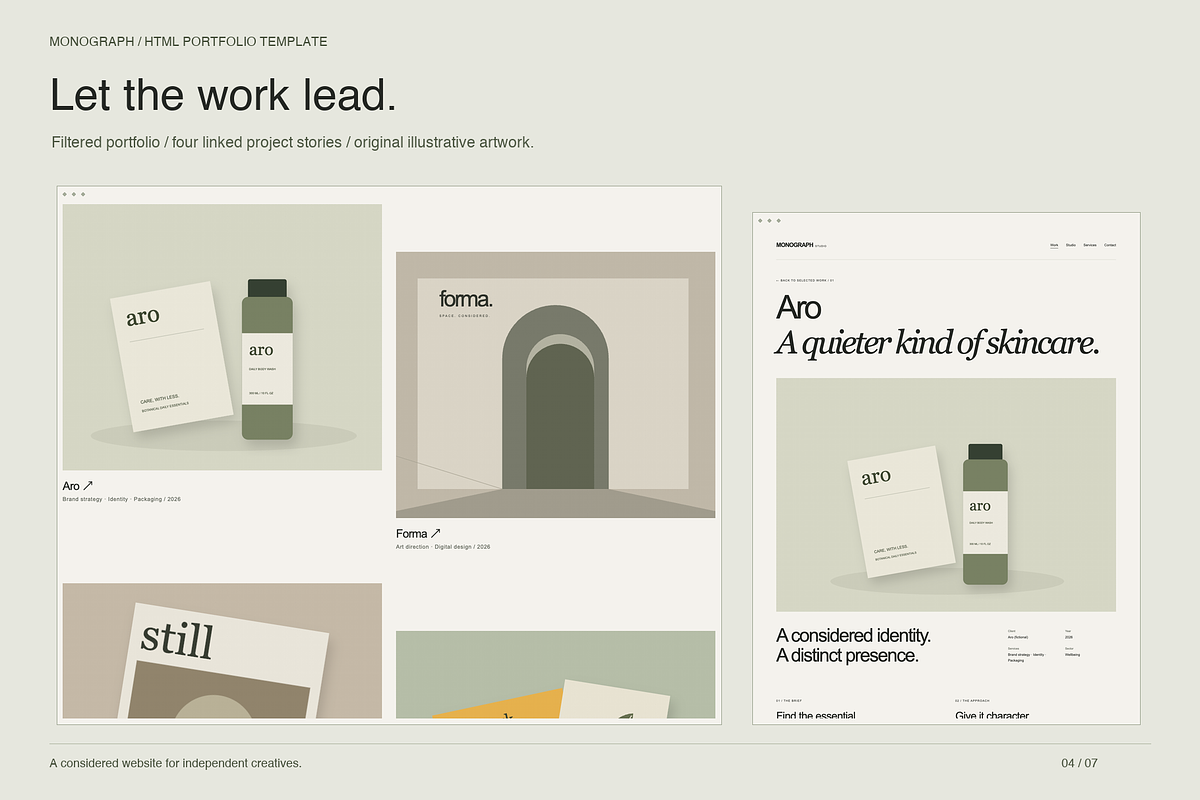Select 'A considered identity.' heading
The height and width of the screenshot is (800, 1200).
pyautogui.click(x=853, y=635)
